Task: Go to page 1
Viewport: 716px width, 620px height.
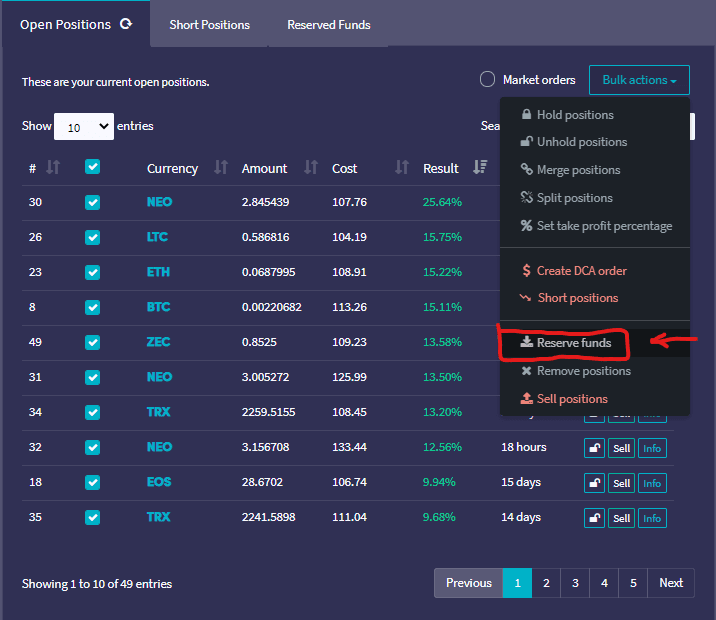Action: coord(517,583)
